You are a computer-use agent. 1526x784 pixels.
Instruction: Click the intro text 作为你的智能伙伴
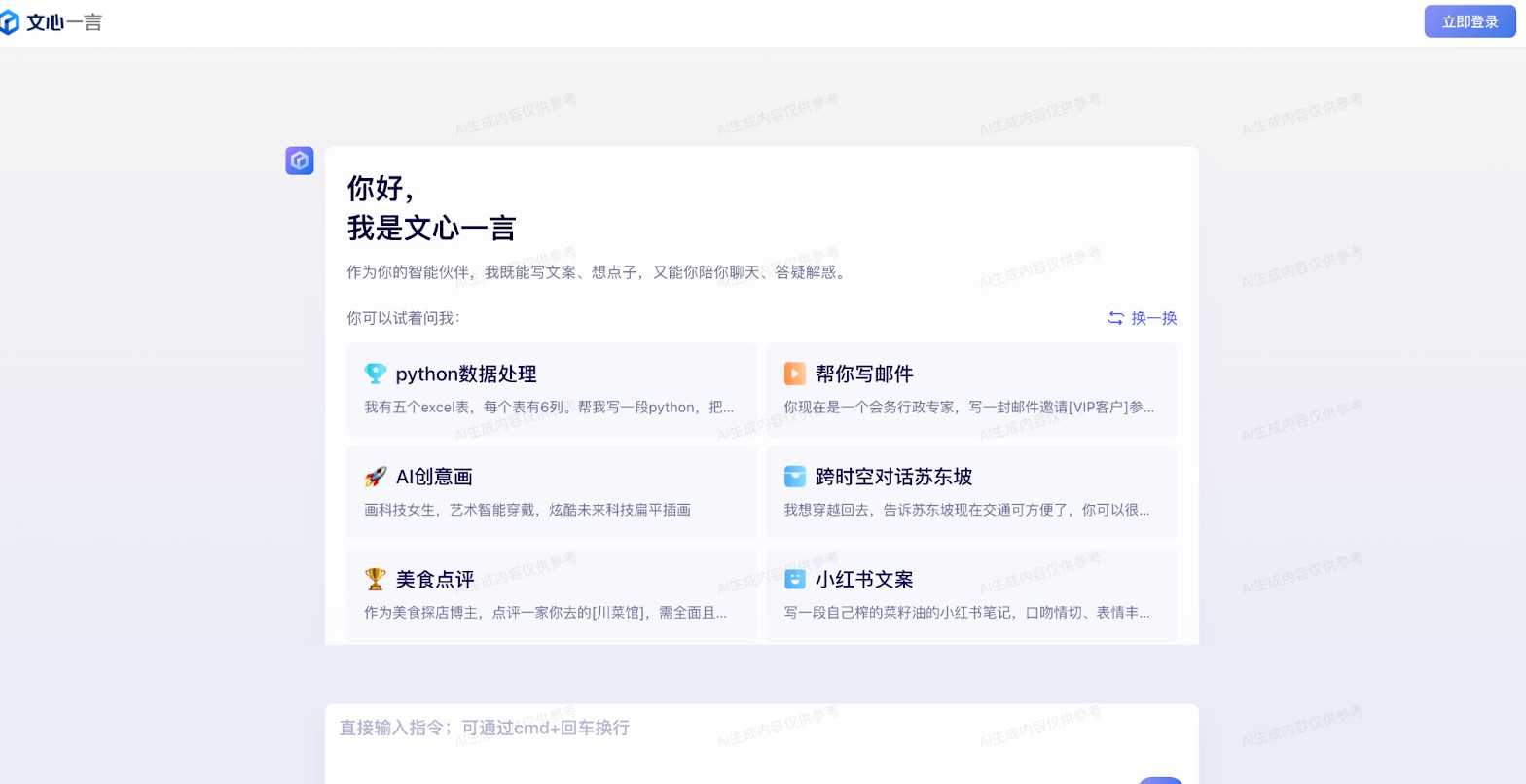599,272
